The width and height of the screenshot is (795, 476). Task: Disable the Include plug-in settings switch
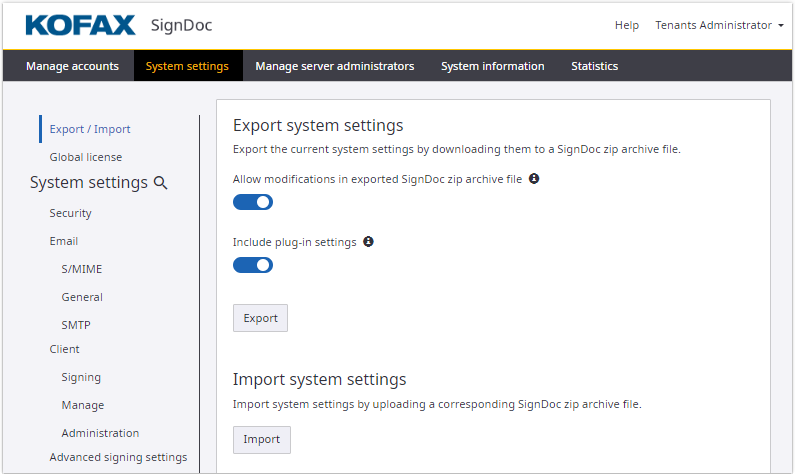pos(253,265)
